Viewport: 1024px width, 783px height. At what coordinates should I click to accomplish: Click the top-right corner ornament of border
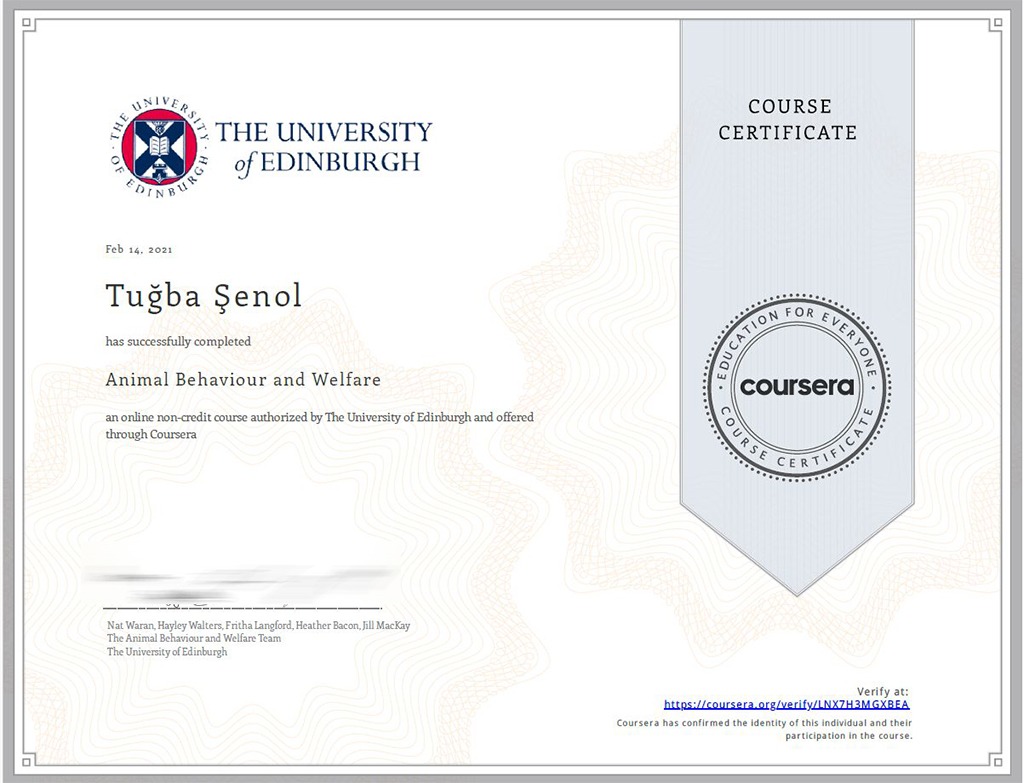pos(995,26)
